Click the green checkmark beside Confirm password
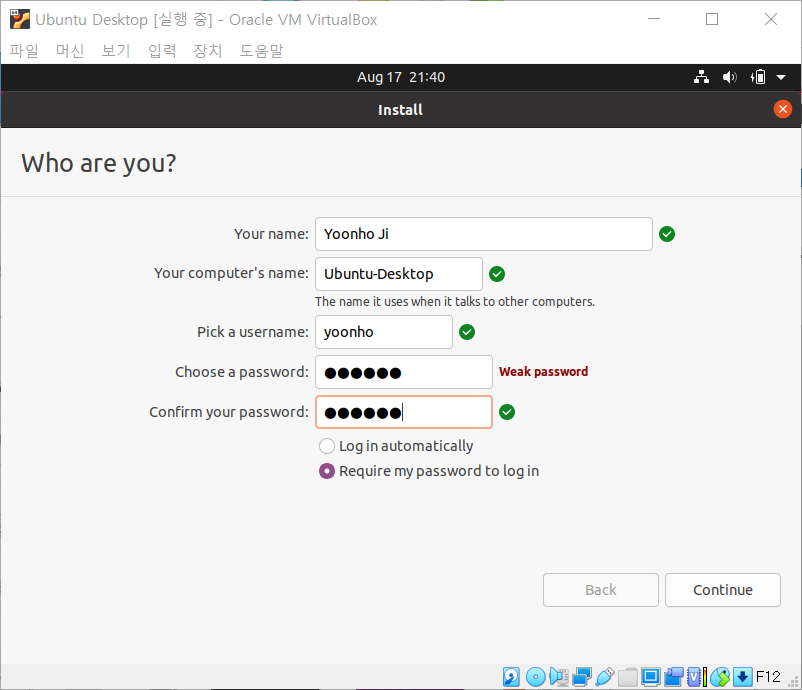802x690 pixels. (x=507, y=412)
